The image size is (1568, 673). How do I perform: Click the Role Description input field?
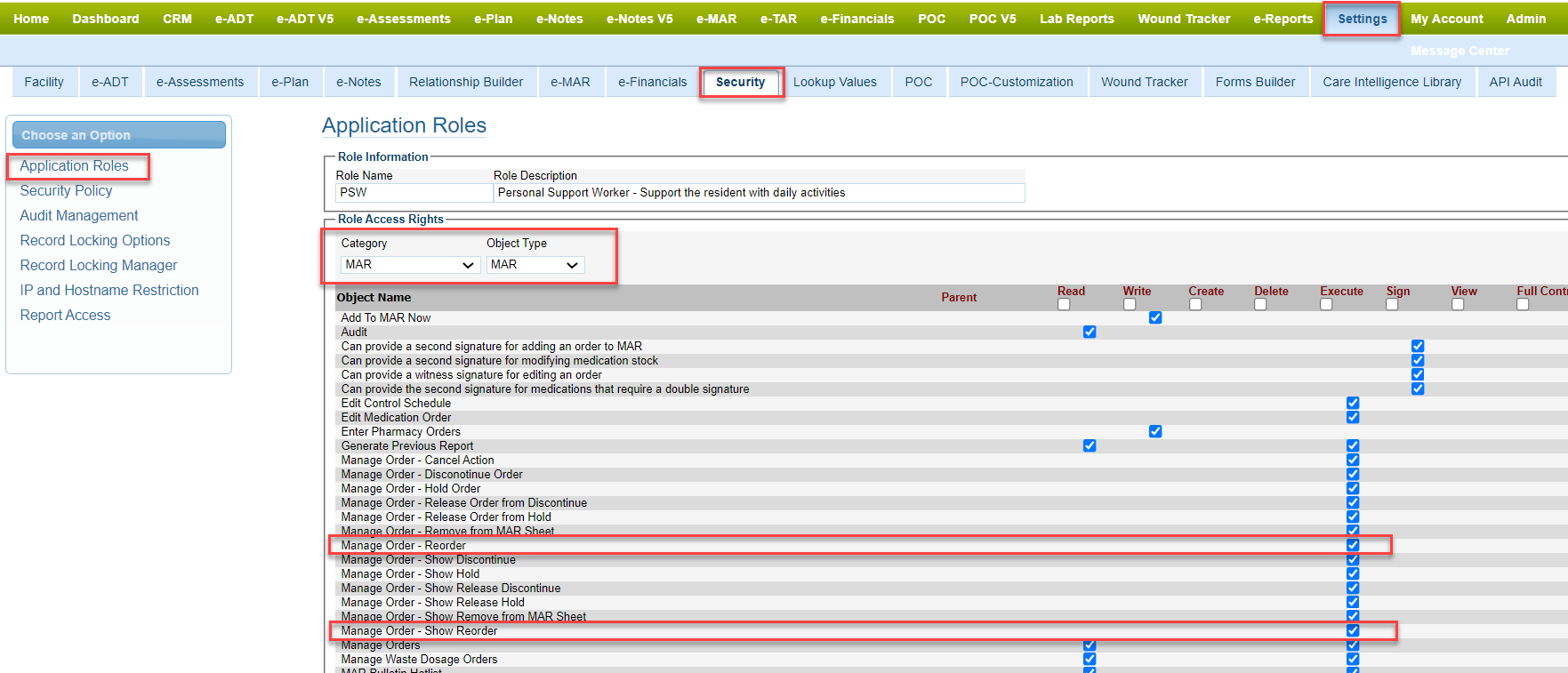[x=760, y=193]
